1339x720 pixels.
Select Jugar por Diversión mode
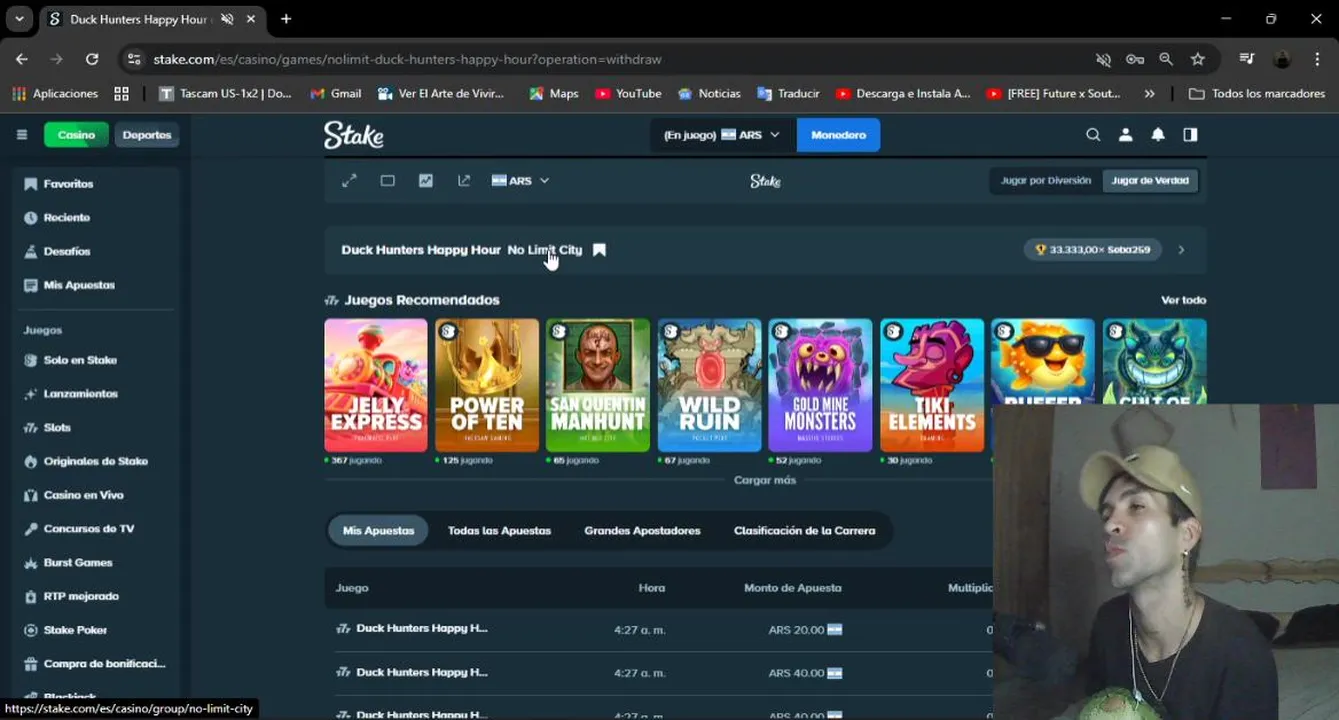[x=1046, y=181]
